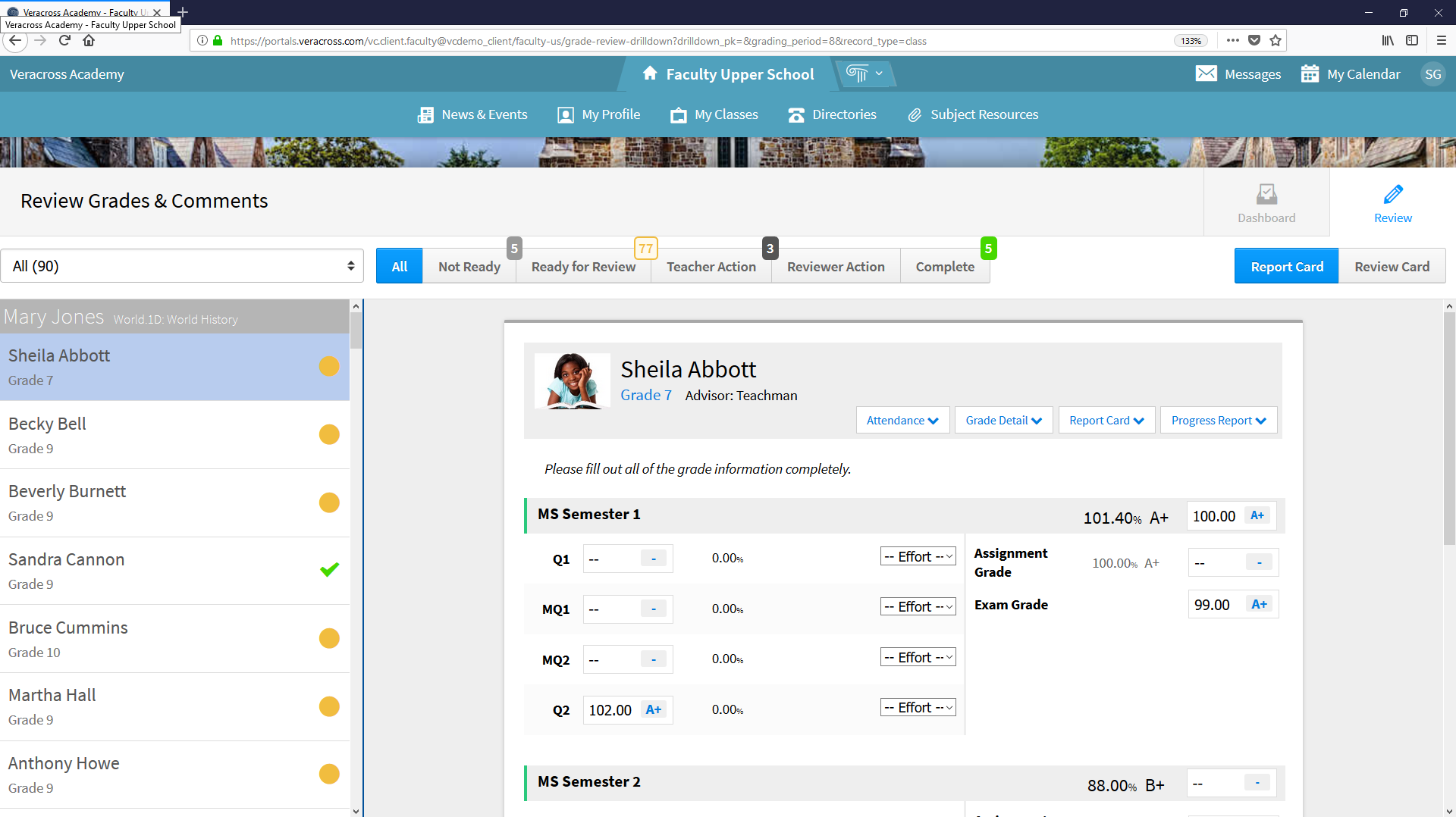Click the News & Events newspaper icon

coord(425,115)
